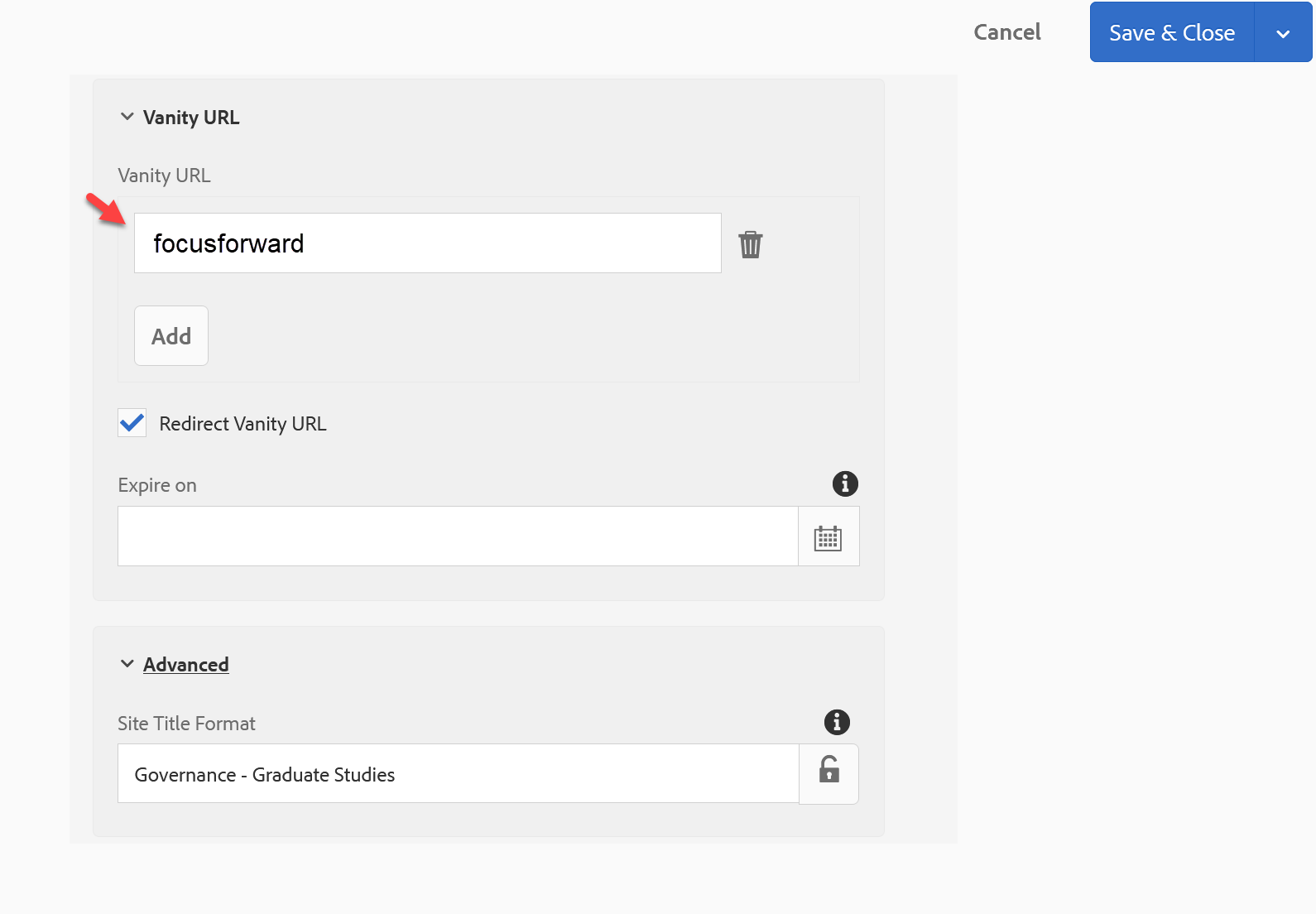Viewport: 1316px width, 914px height.
Task: Click the Redirect Vanity URL label
Action: 243,424
